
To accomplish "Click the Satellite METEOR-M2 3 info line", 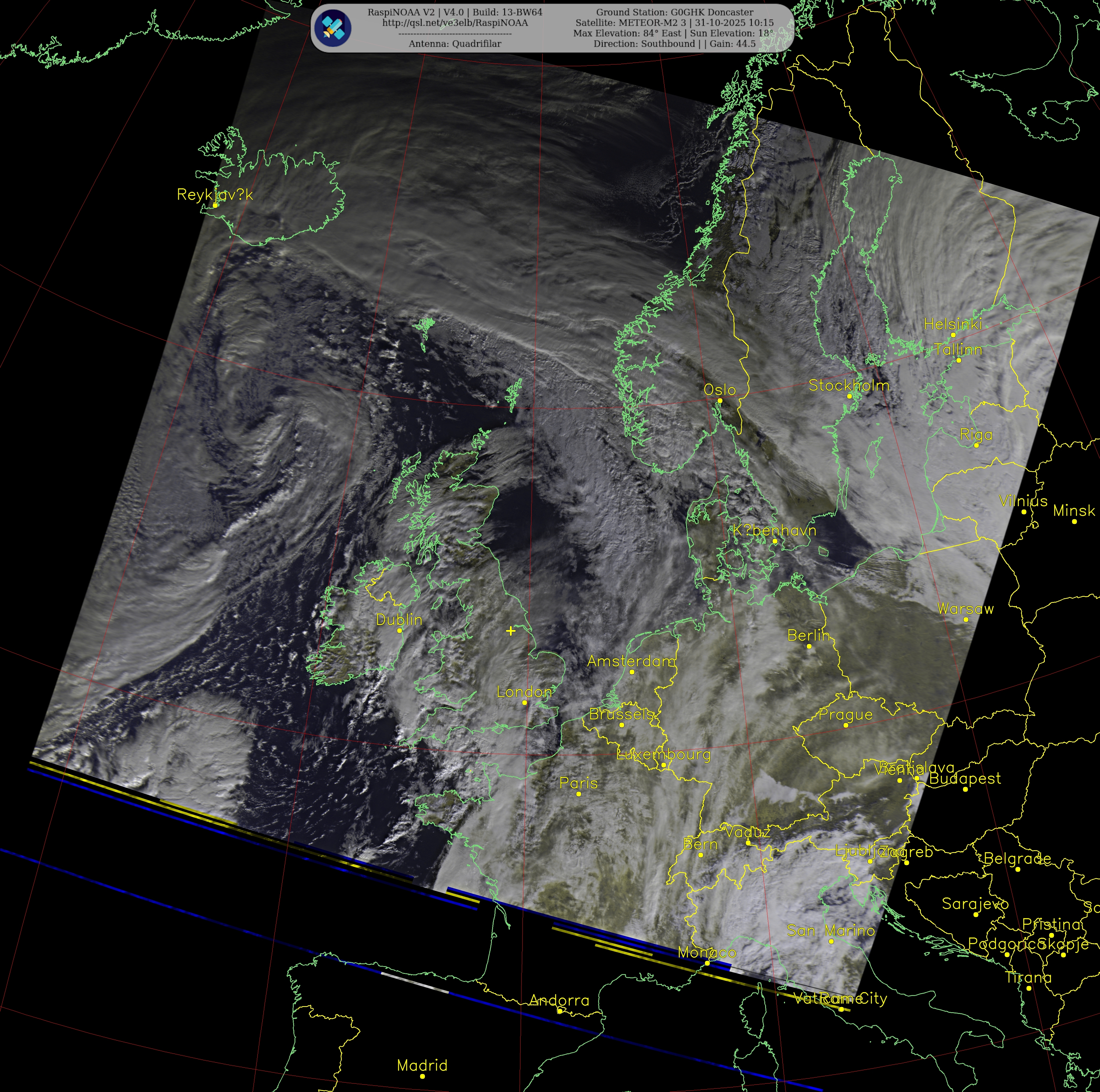I will (674, 23).
